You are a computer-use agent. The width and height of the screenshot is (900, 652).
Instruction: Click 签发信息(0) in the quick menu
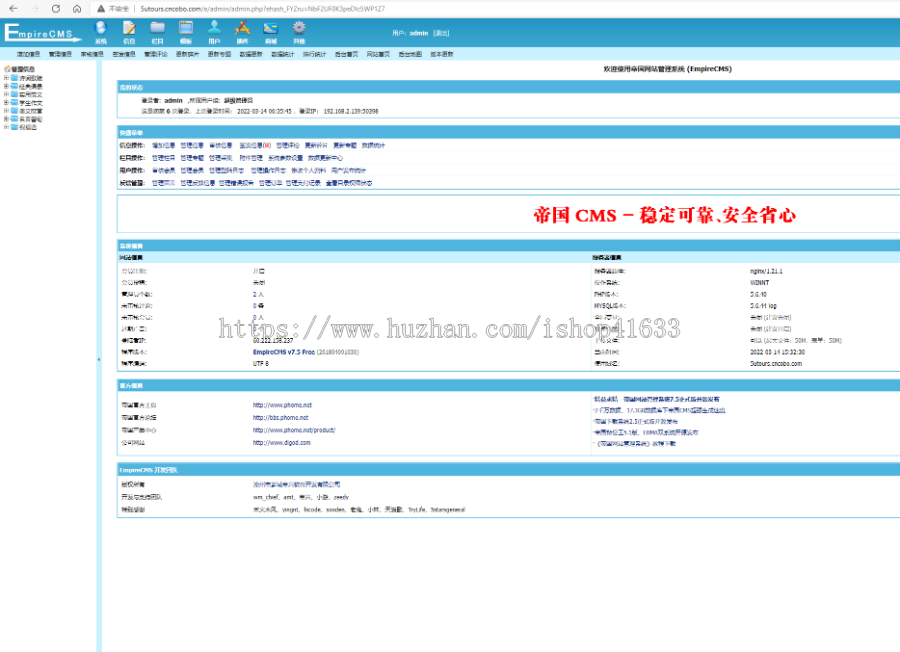(x=255, y=145)
